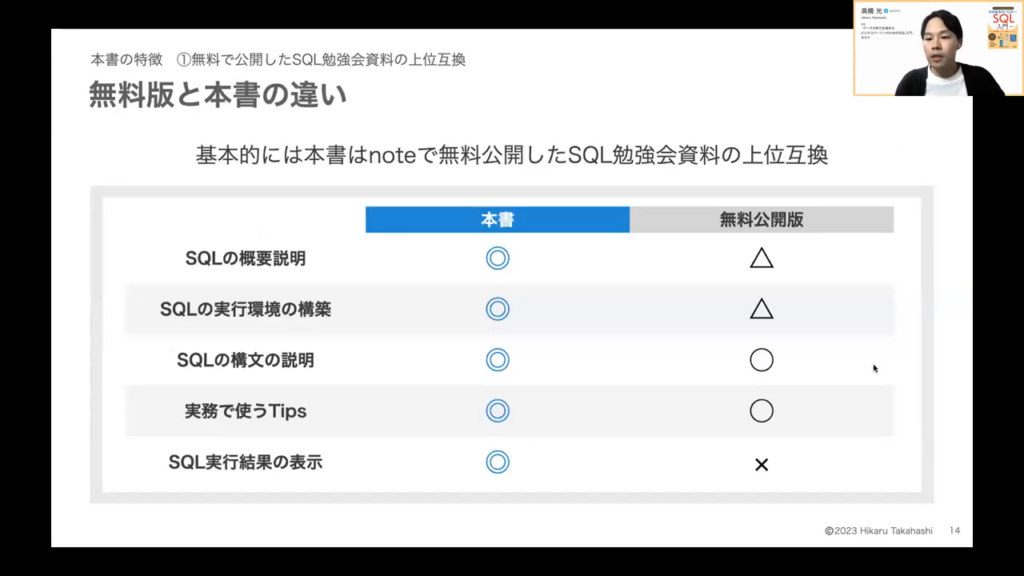This screenshot has height=576, width=1024.
Task: Click double-circle icon in SQLの概要説明 row
Action: point(497,259)
